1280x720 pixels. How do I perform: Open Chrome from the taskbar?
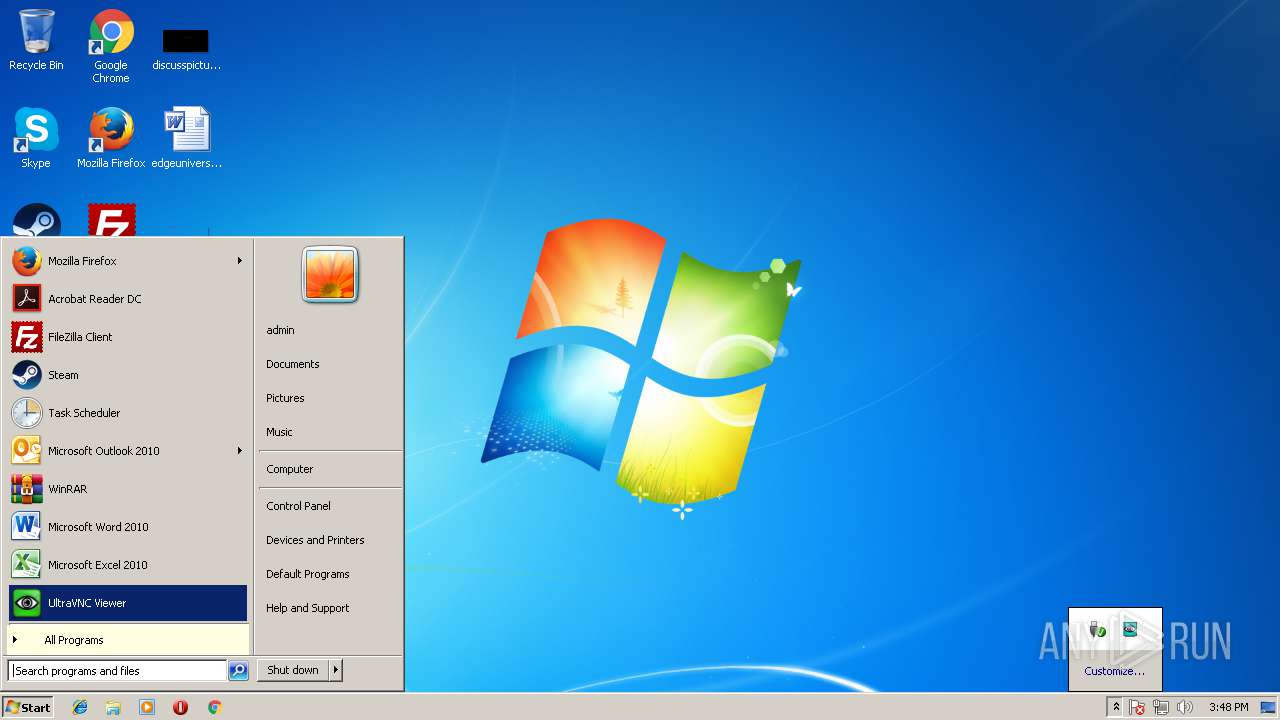pos(214,707)
